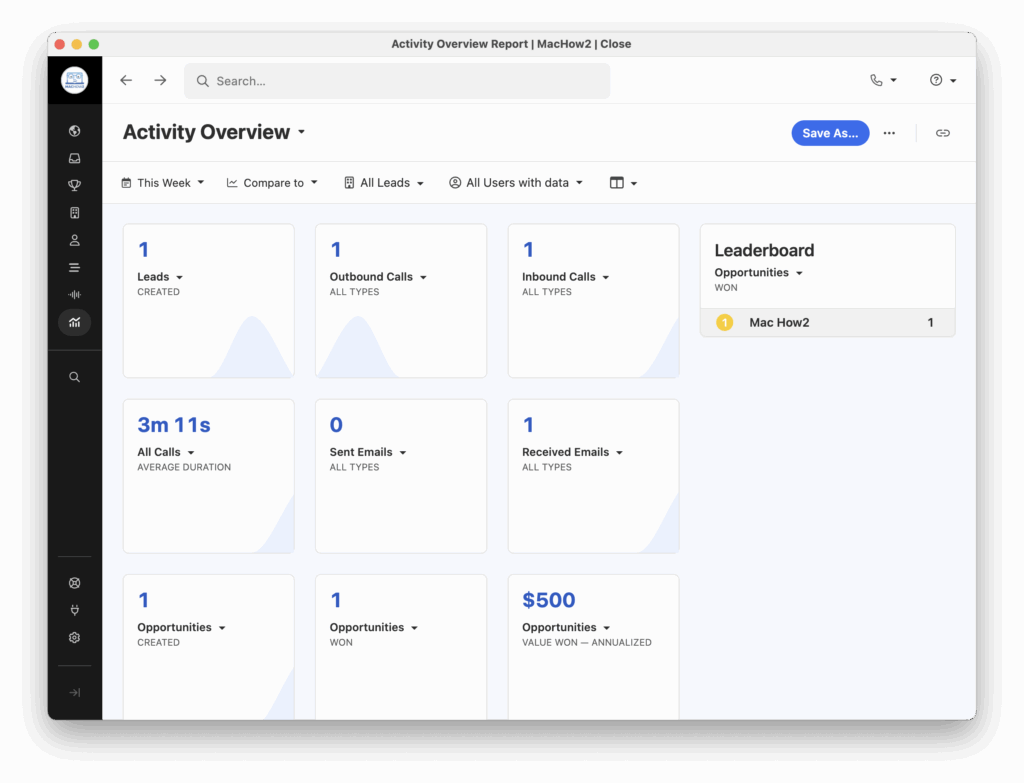The image size is (1024, 783).
Task: Click the three-dot more options button
Action: (x=889, y=133)
